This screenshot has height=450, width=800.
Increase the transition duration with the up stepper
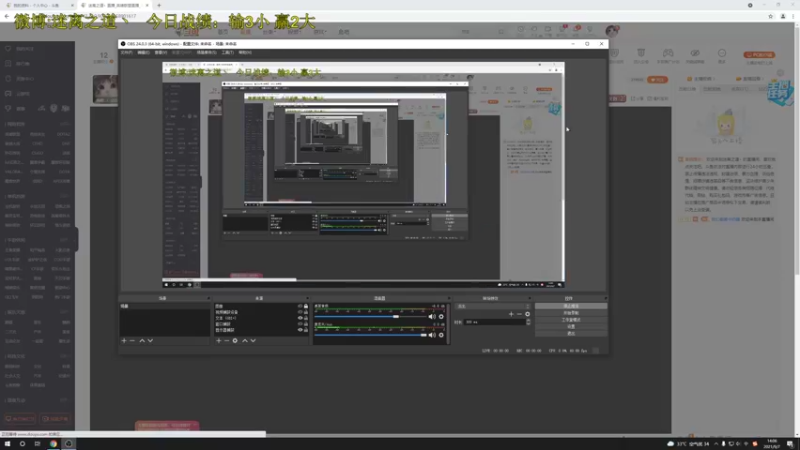click(528, 320)
